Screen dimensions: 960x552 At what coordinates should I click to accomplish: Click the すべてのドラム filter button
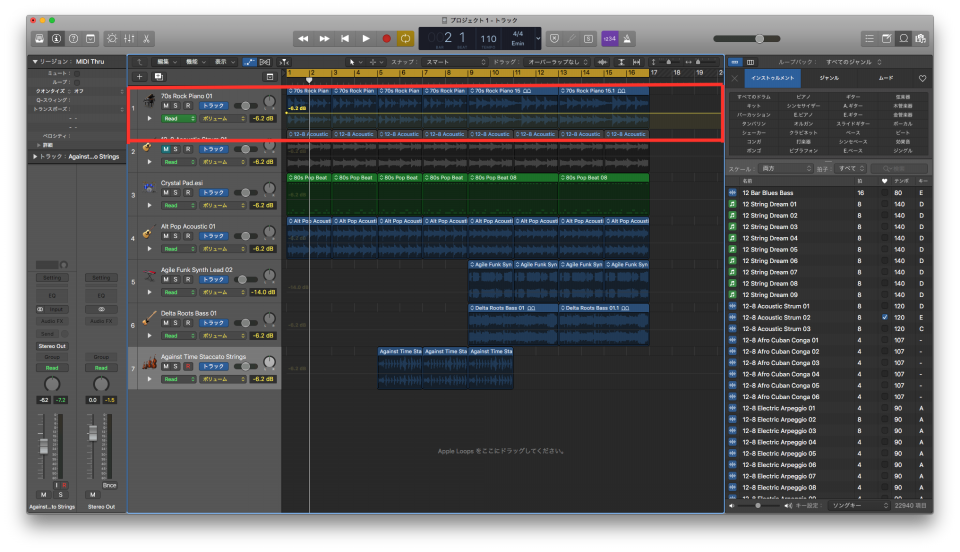[754, 97]
